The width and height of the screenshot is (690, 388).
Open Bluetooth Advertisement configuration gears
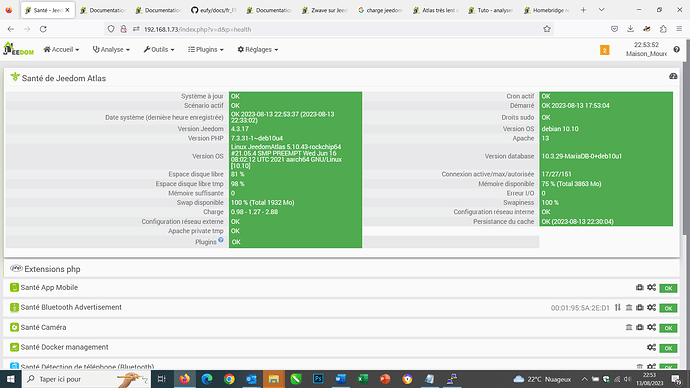(x=652, y=307)
